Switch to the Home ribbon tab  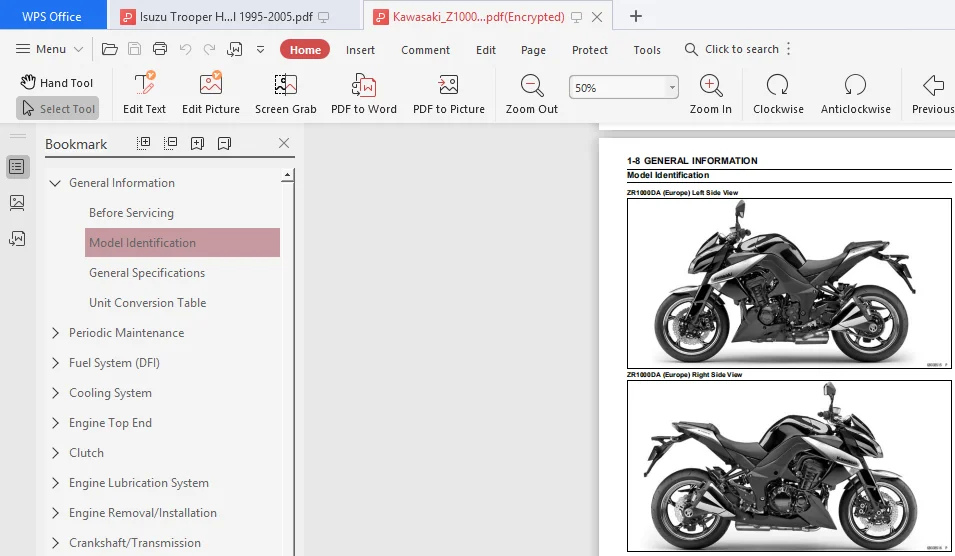click(x=305, y=49)
